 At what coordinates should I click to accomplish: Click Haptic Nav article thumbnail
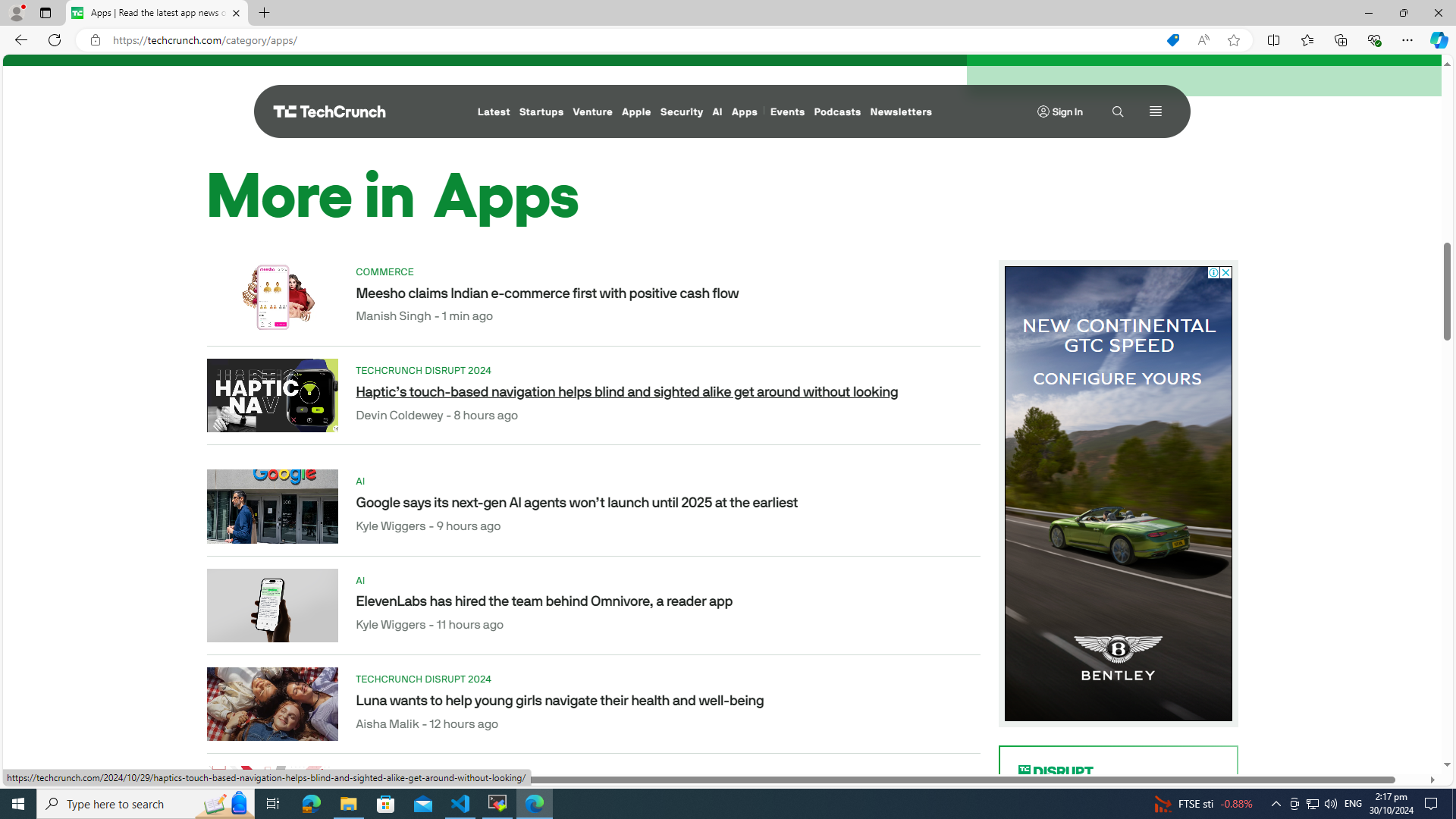click(x=272, y=395)
